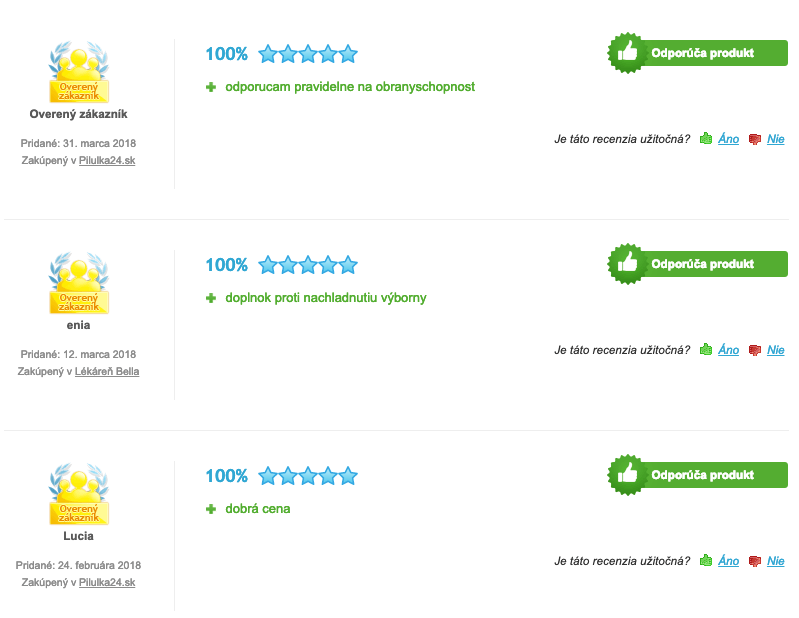Open Lékáreň Bella shop link

(x=107, y=371)
